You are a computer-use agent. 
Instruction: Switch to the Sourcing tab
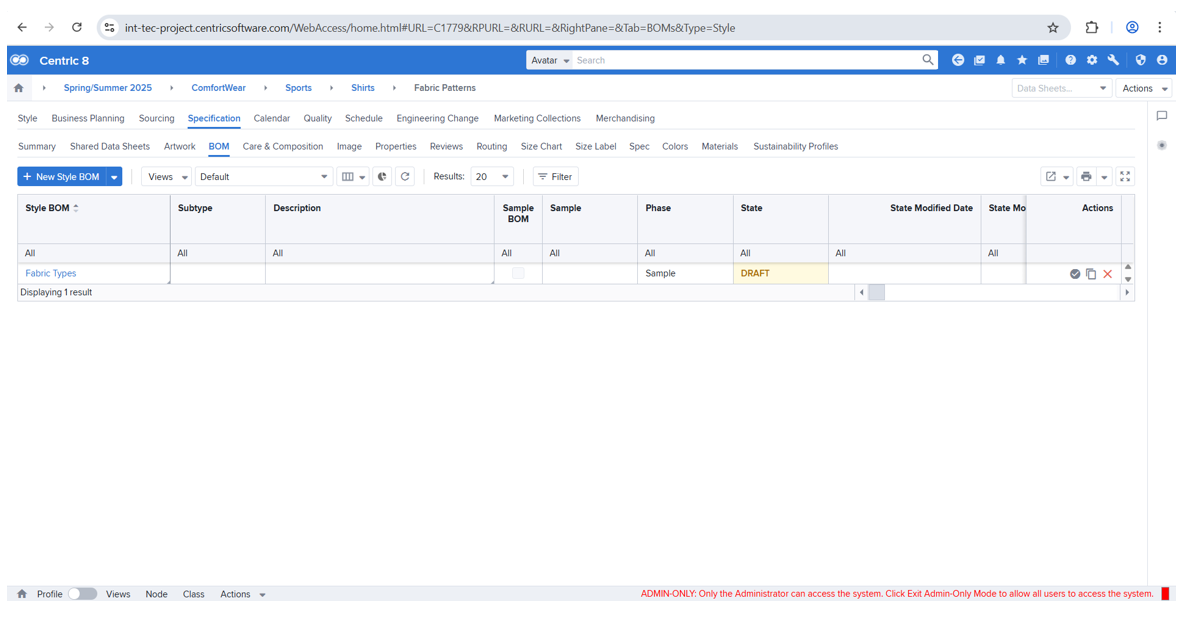[157, 119]
